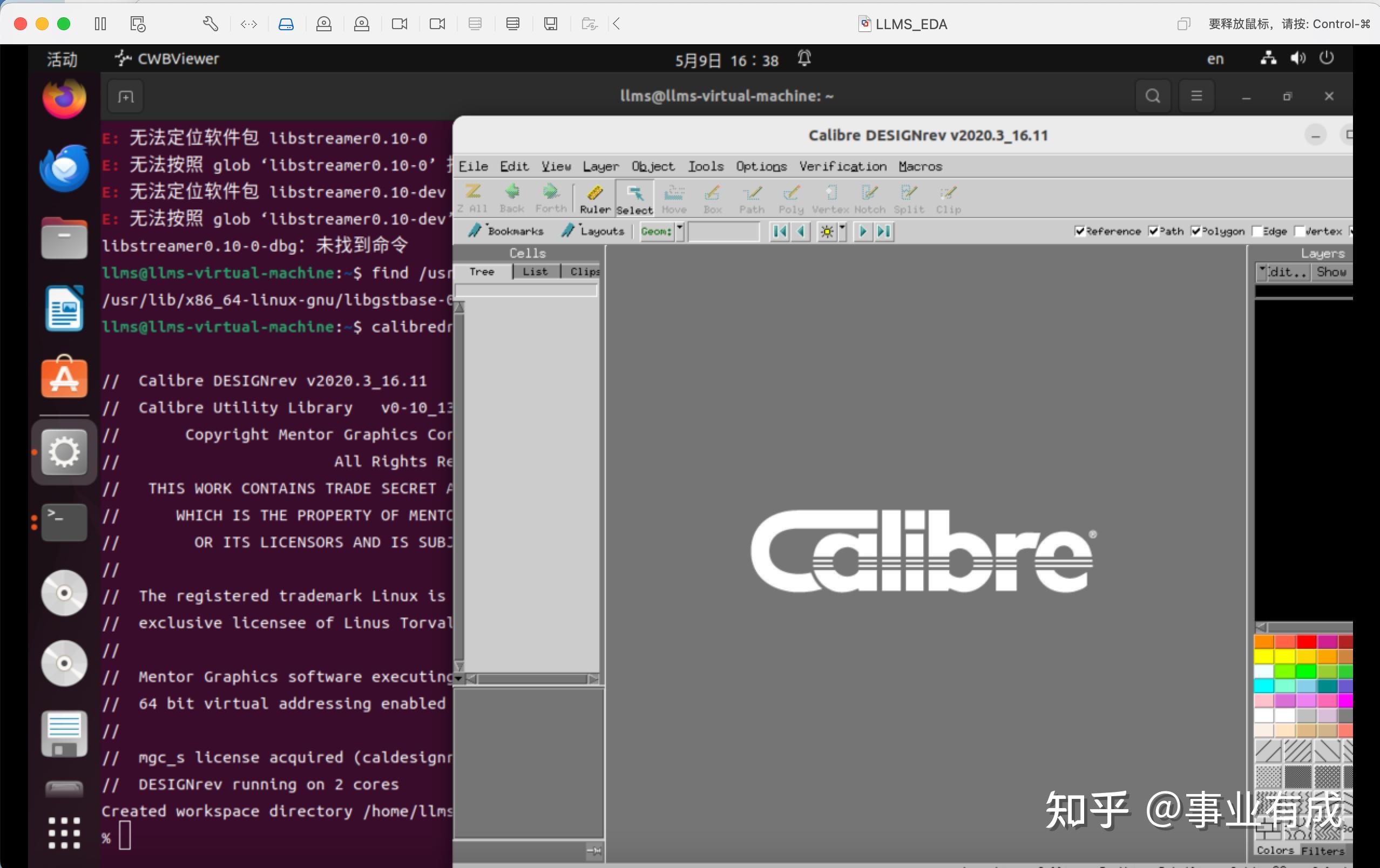Click the Z All zoom icon
The height and width of the screenshot is (868, 1380).
(472, 199)
